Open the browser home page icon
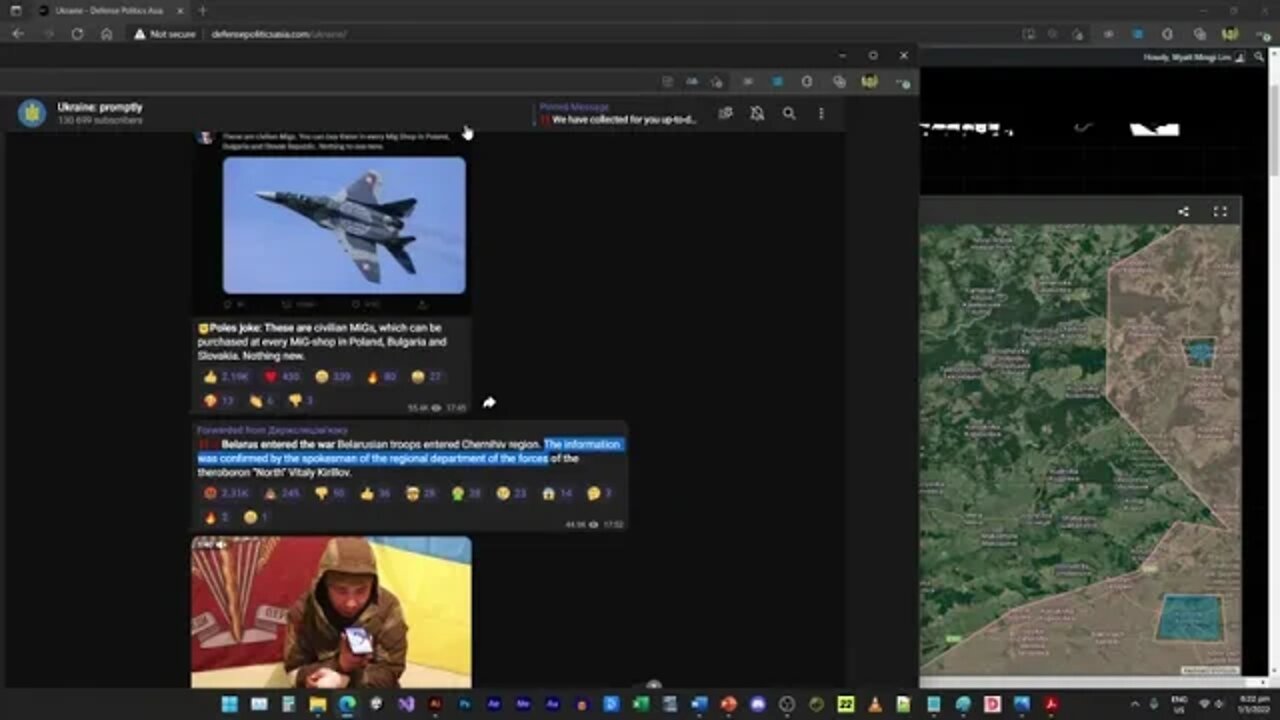1280x720 pixels. point(106,34)
